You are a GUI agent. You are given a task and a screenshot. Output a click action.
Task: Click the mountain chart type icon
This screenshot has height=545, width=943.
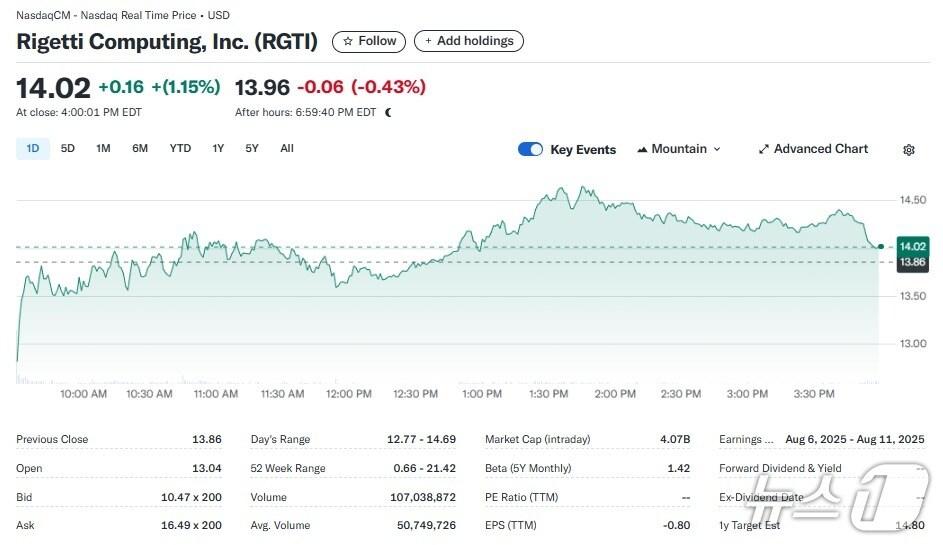tap(641, 149)
